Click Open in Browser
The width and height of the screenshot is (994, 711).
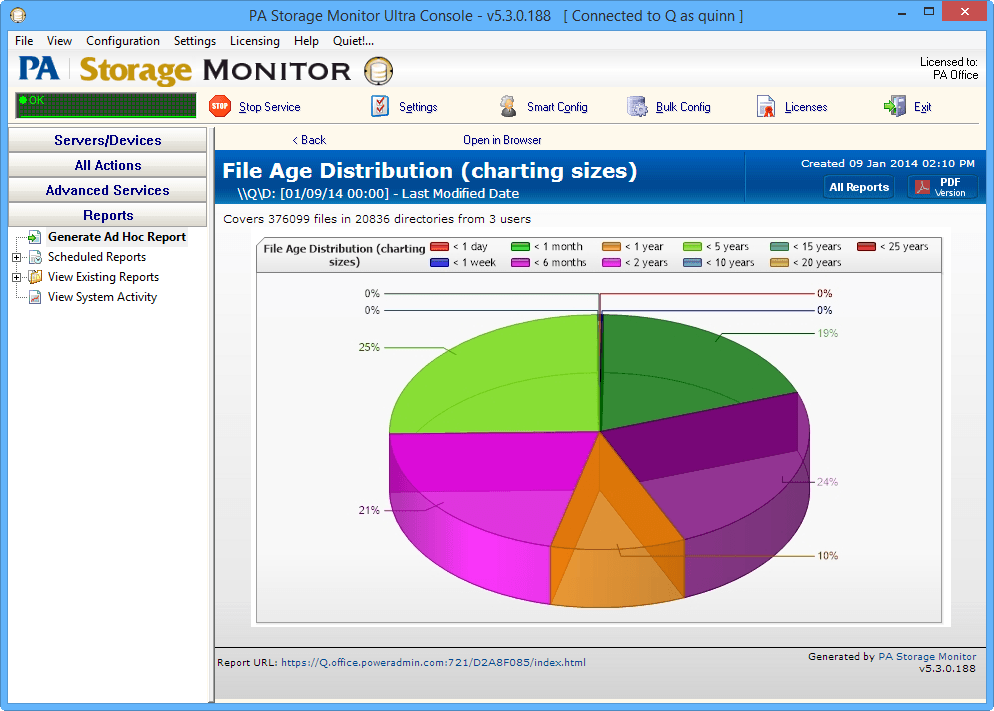pos(502,140)
